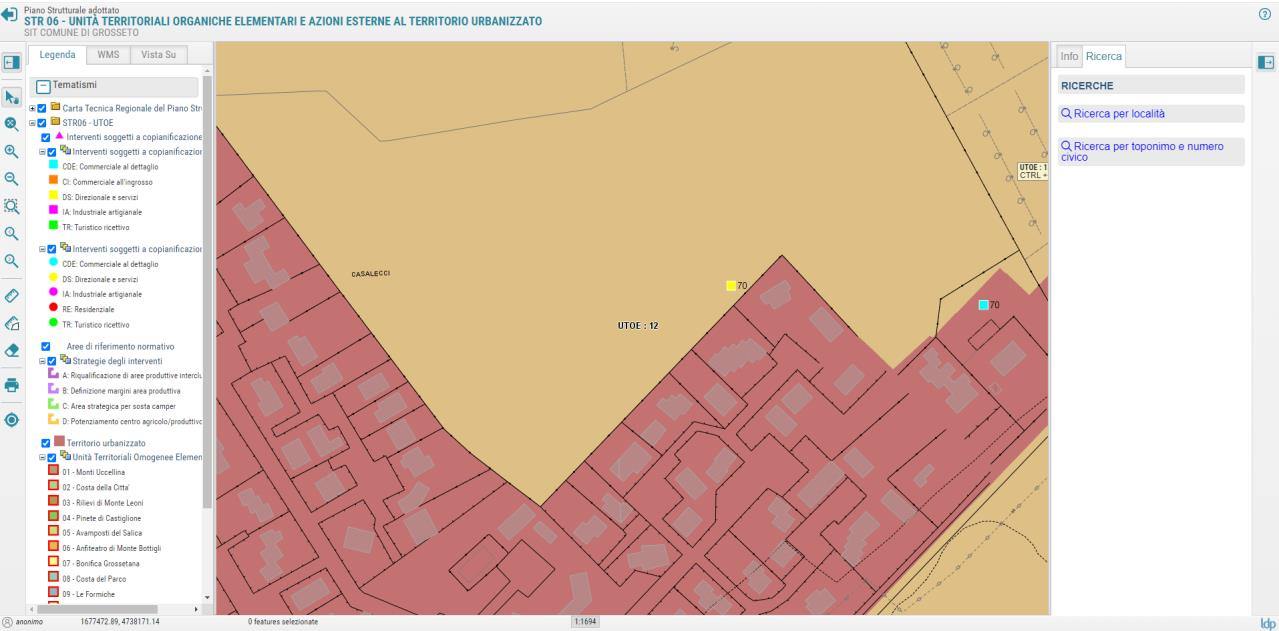Collapse the Strategie degli interventi group
The height and width of the screenshot is (631, 1279).
(x=42, y=361)
